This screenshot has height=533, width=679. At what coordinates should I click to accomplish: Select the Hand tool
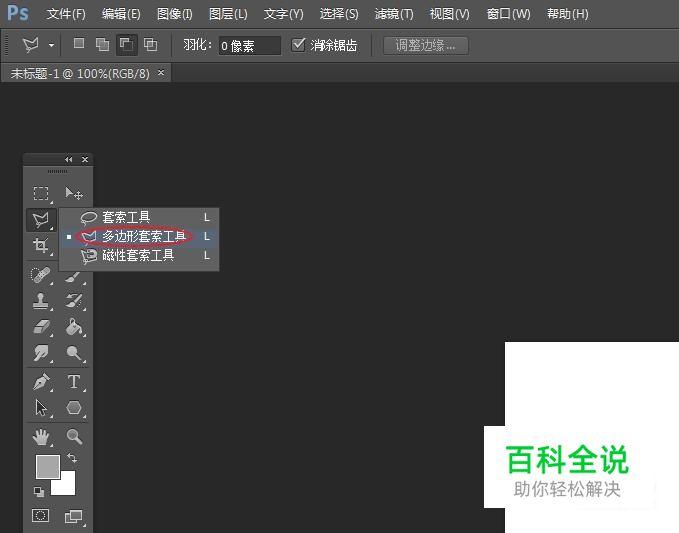click(x=41, y=436)
